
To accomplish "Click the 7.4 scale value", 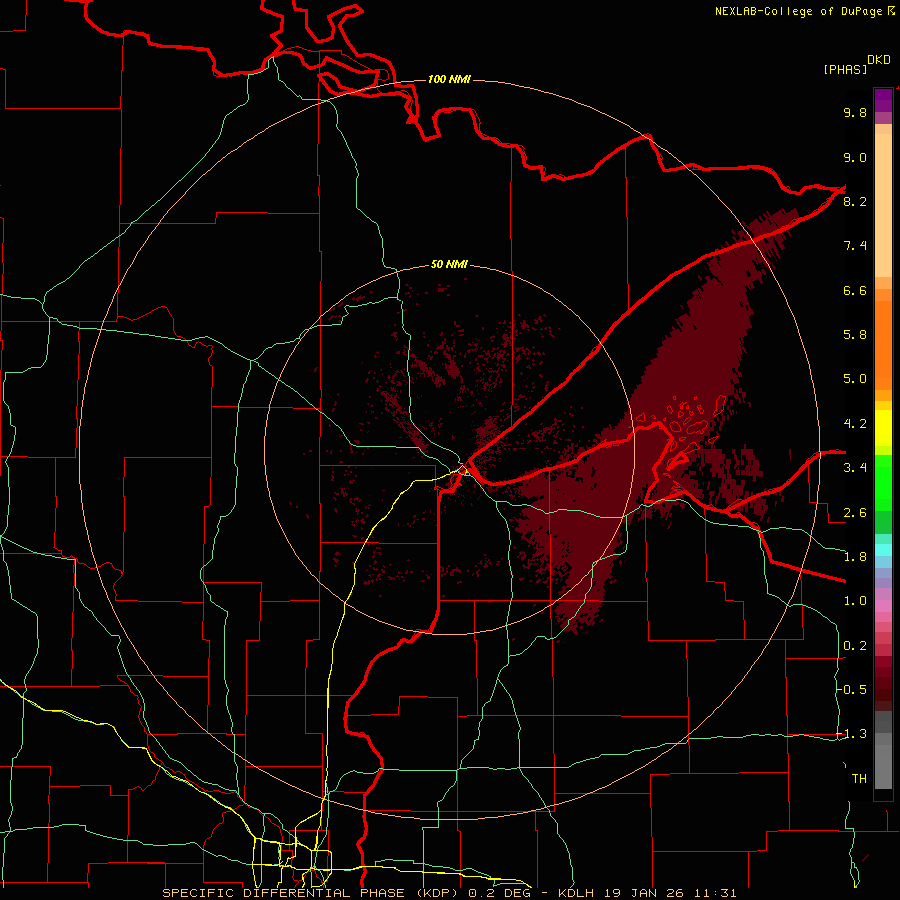I will (855, 246).
